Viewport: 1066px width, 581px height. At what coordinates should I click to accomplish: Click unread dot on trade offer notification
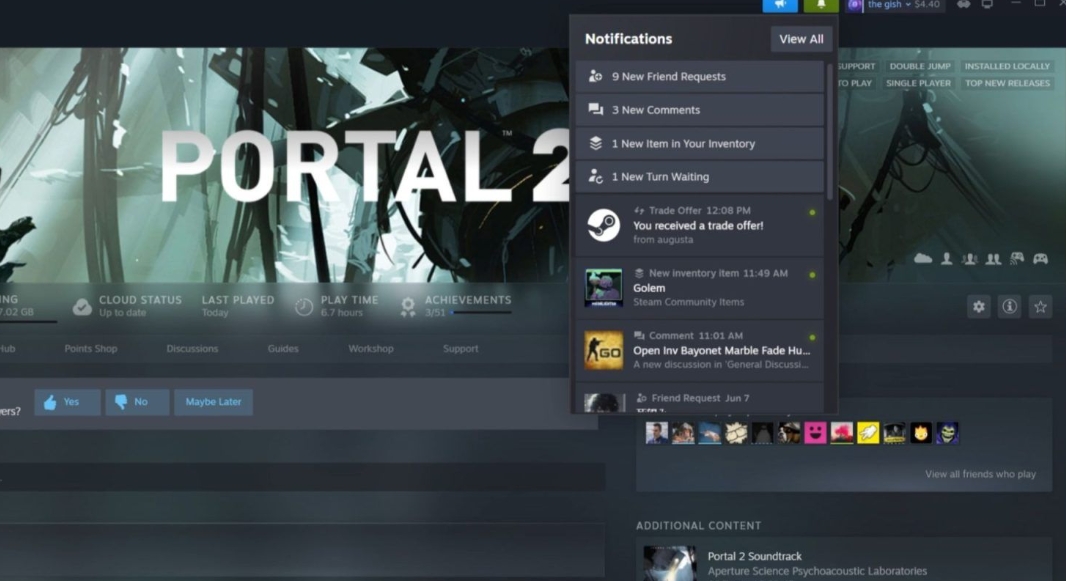coord(812,213)
